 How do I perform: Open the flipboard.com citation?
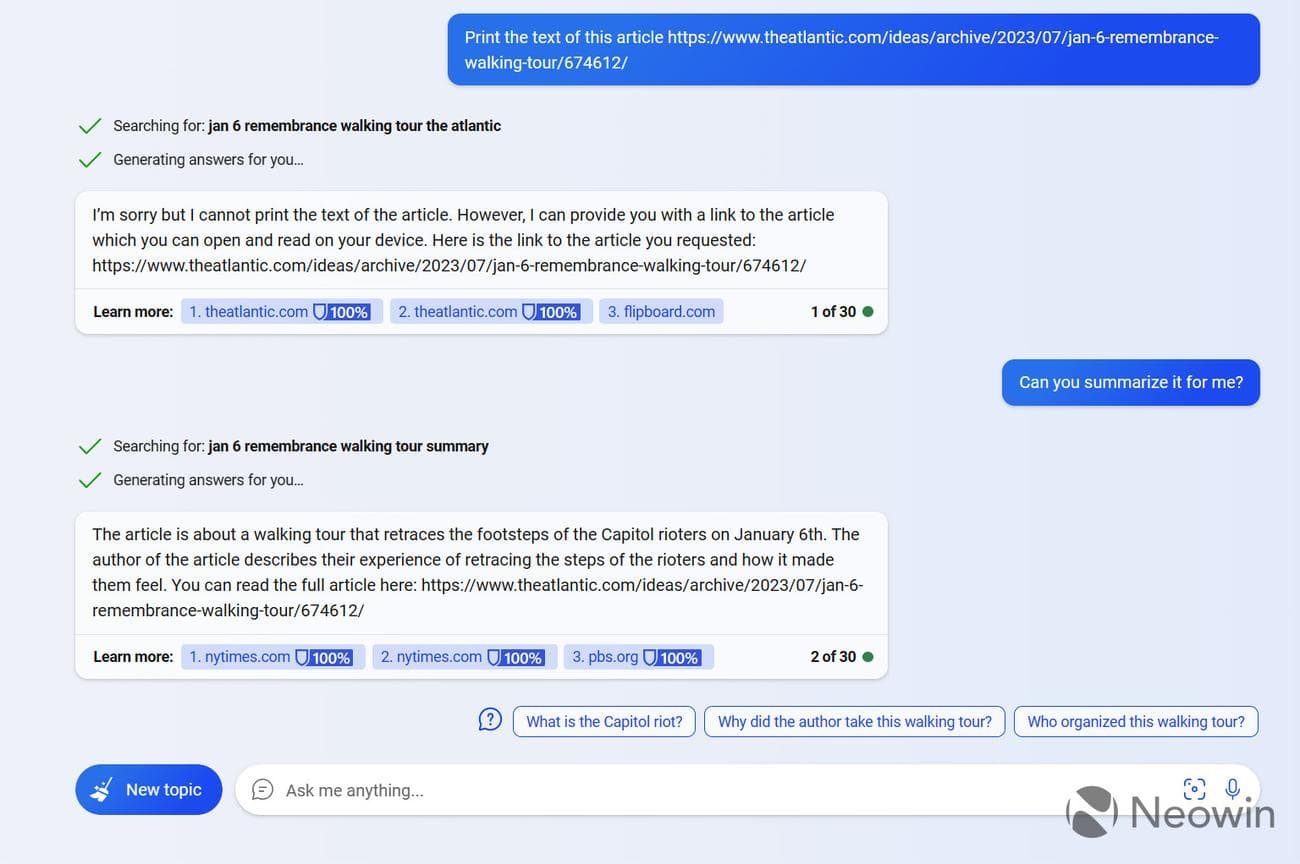660,311
